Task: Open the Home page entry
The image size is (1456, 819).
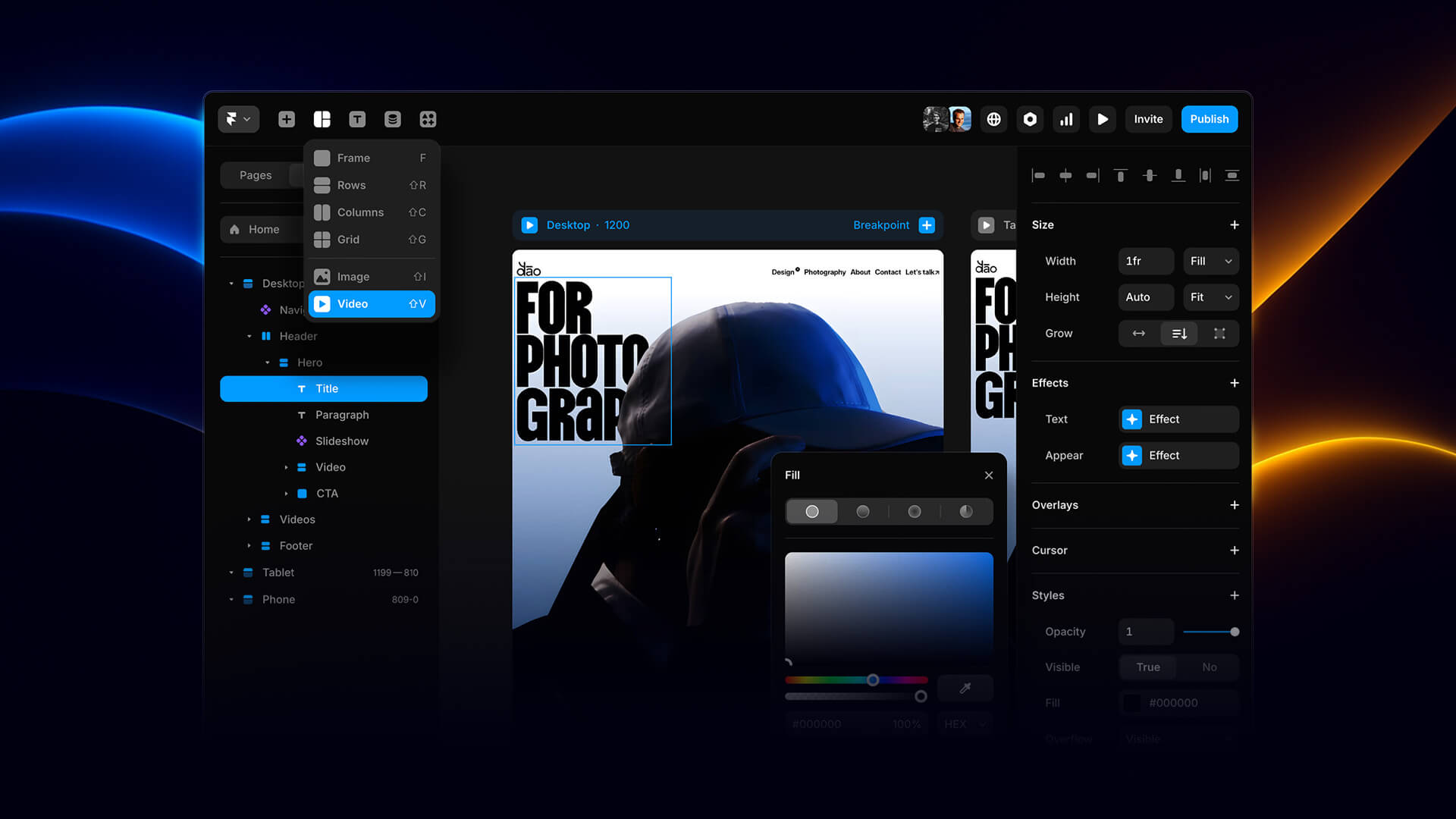Action: pyautogui.click(x=264, y=229)
